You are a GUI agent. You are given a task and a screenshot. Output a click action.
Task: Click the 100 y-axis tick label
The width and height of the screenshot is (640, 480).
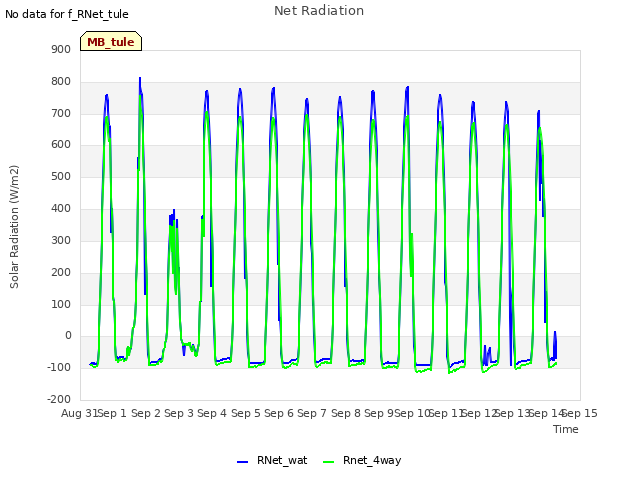tap(61, 304)
